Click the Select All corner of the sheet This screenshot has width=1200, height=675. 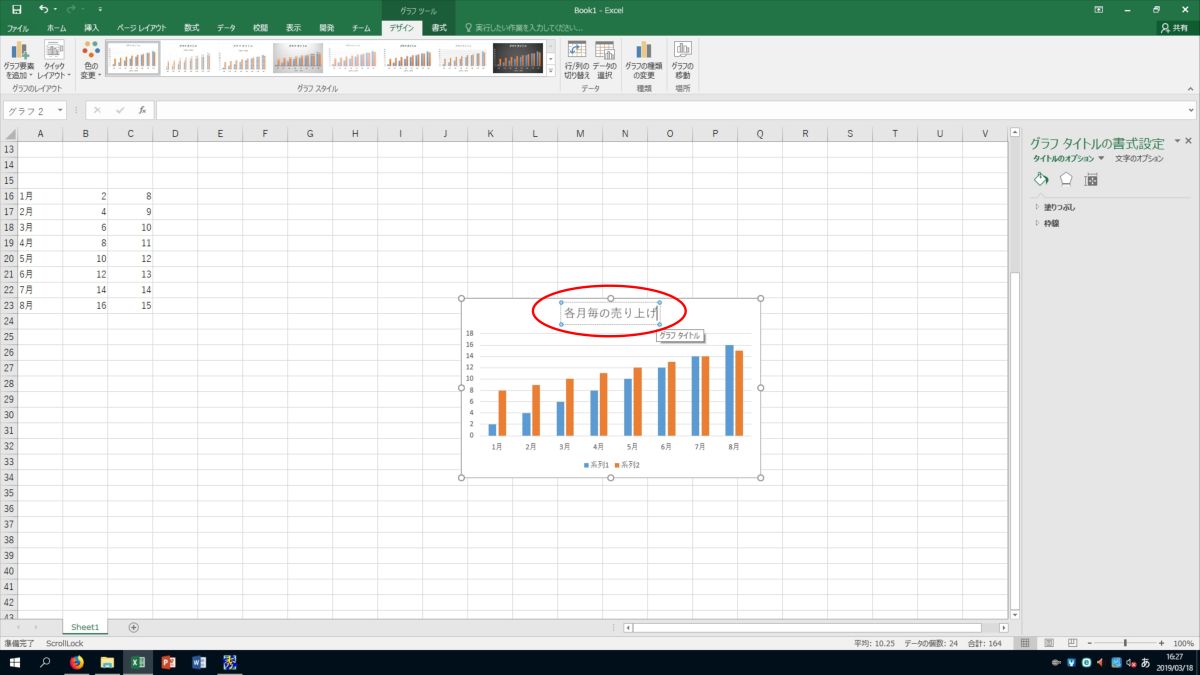10,134
